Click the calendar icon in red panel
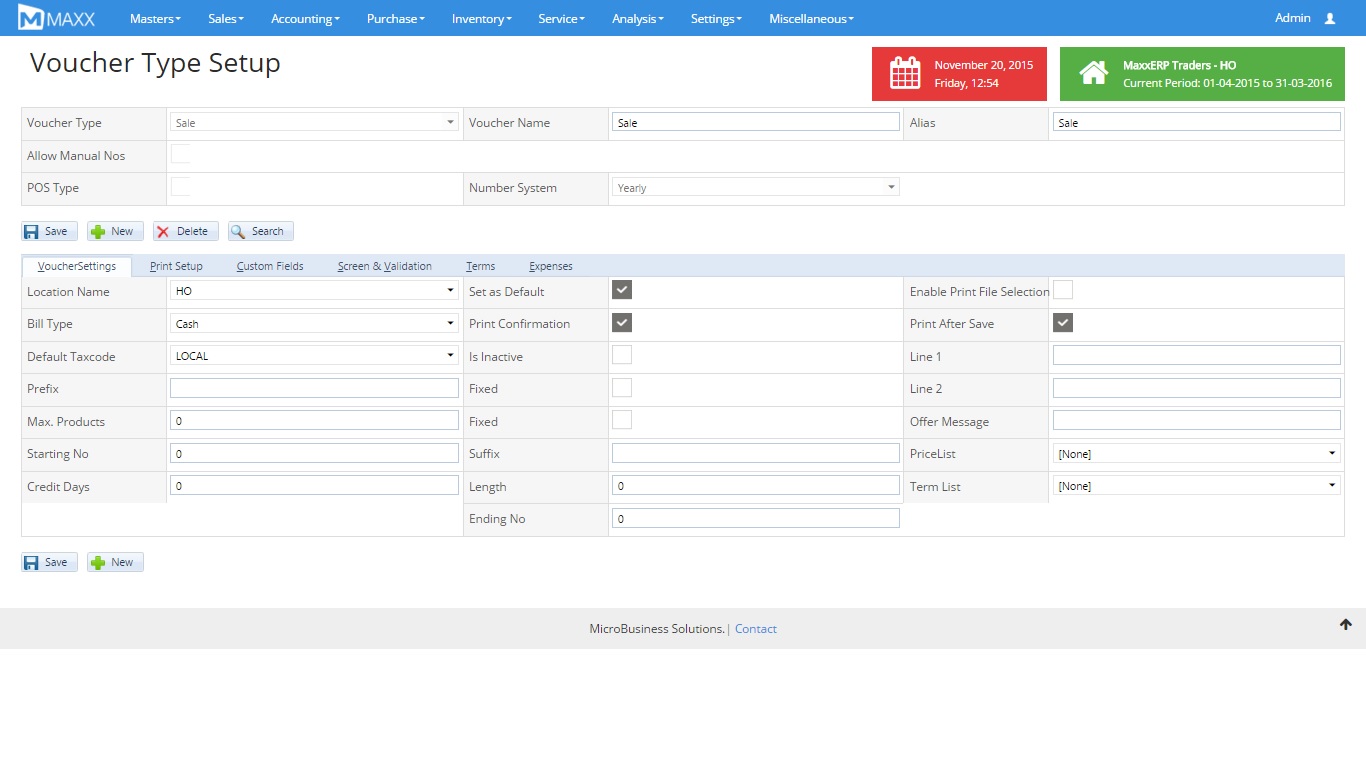Screen dimensions: 1366x768 (904, 74)
